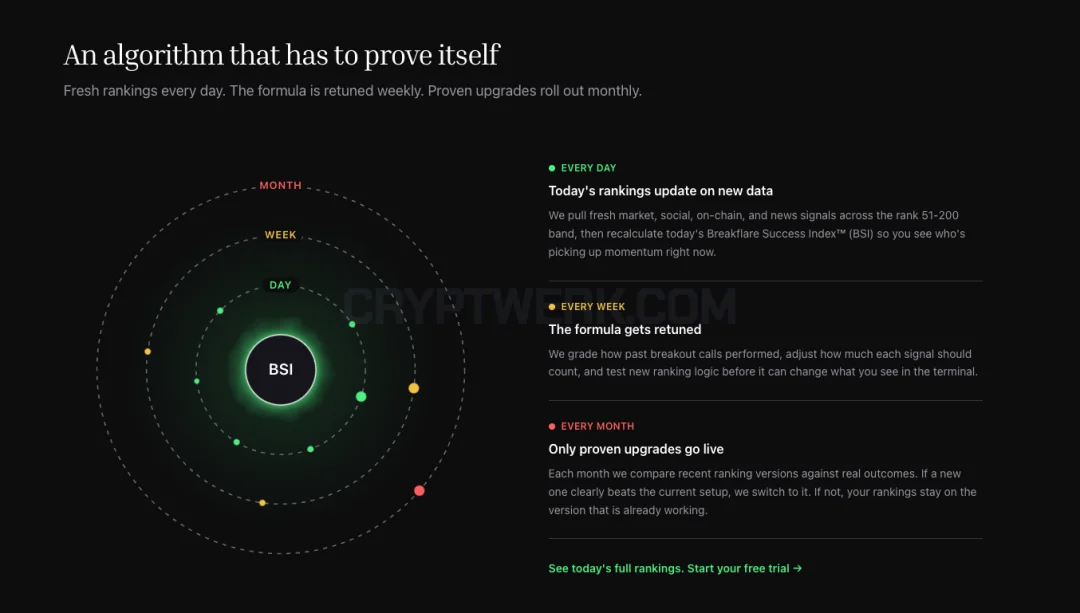Click the green bullet beside EVERY DAY
Screen dimensions: 1080x613
click(x=552, y=168)
